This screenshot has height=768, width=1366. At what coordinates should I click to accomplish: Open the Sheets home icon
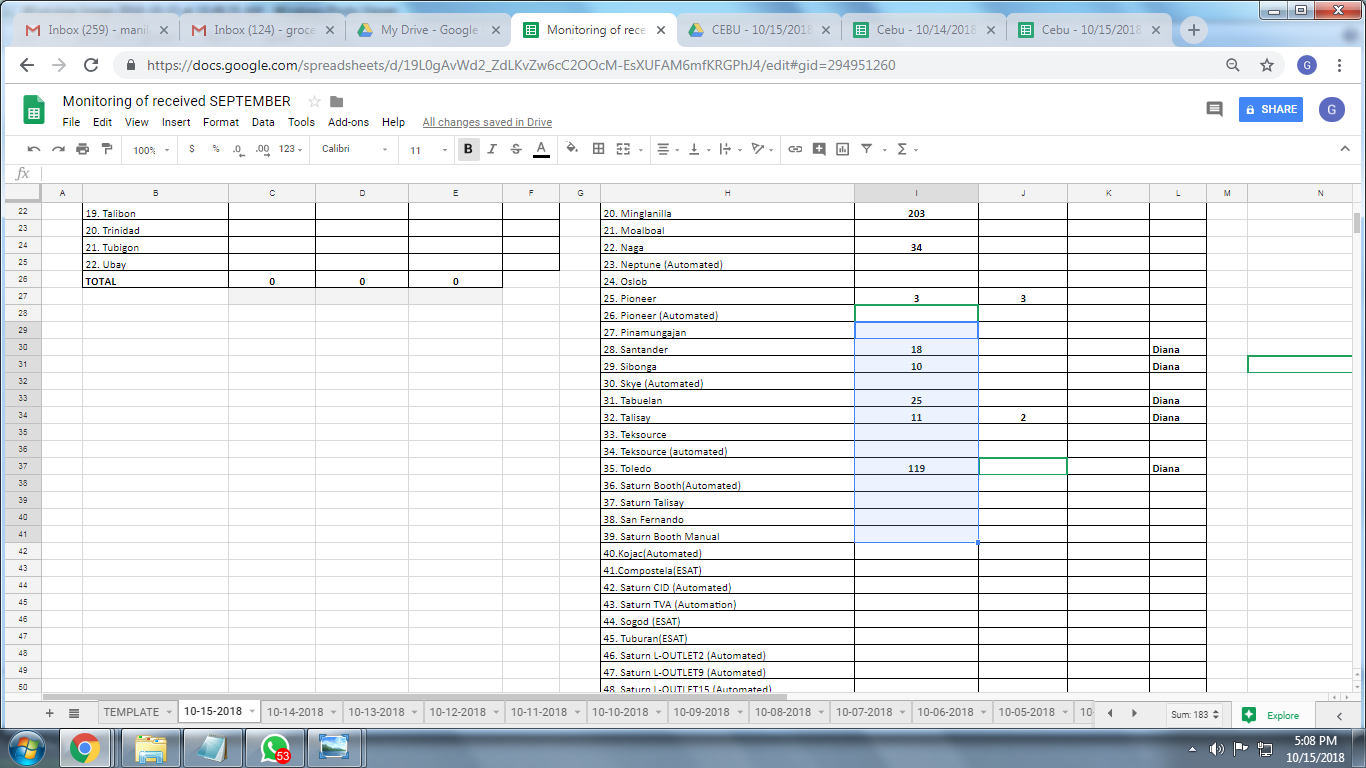coord(33,109)
